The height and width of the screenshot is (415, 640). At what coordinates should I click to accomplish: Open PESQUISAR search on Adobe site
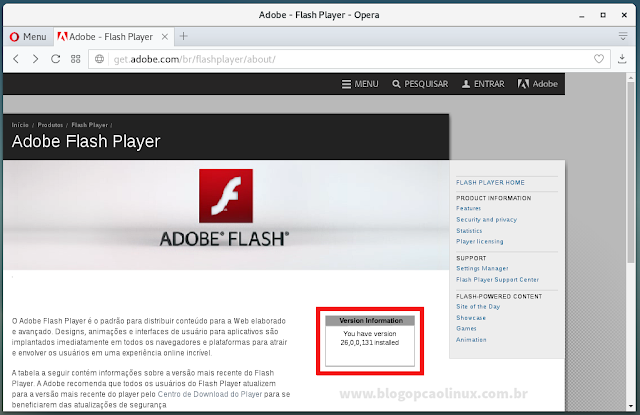(420, 84)
